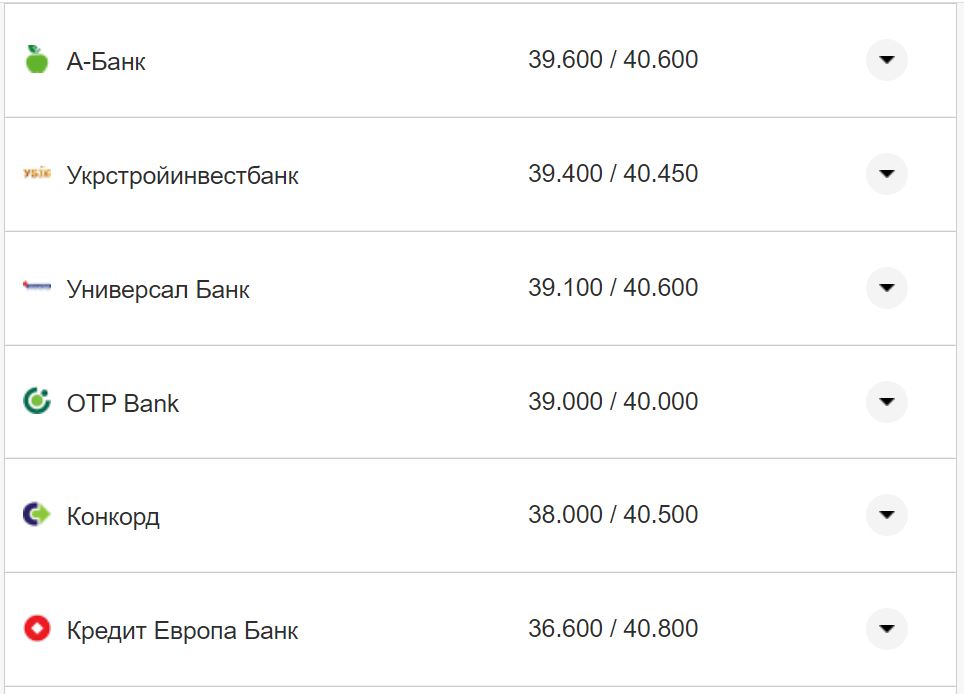This screenshot has width=964, height=694.
Task: Click the green OTP Bank logo
Action: click(37, 402)
